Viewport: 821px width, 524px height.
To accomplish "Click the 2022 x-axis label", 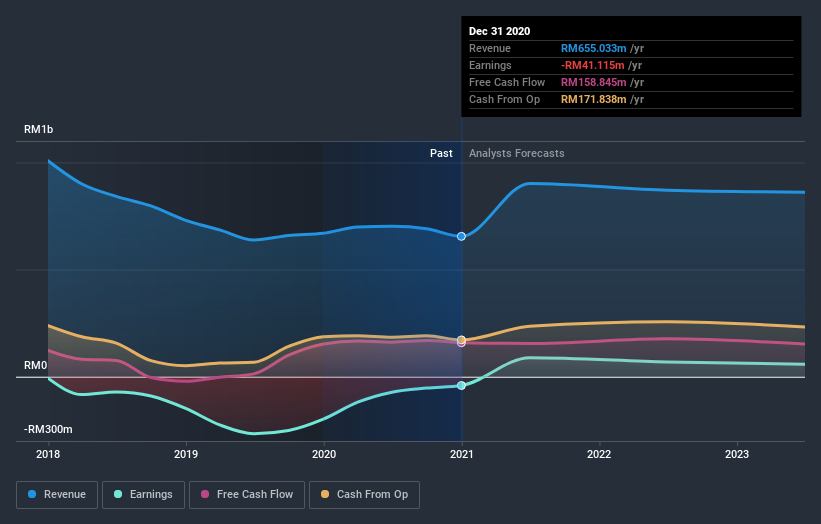I will coord(599,454).
